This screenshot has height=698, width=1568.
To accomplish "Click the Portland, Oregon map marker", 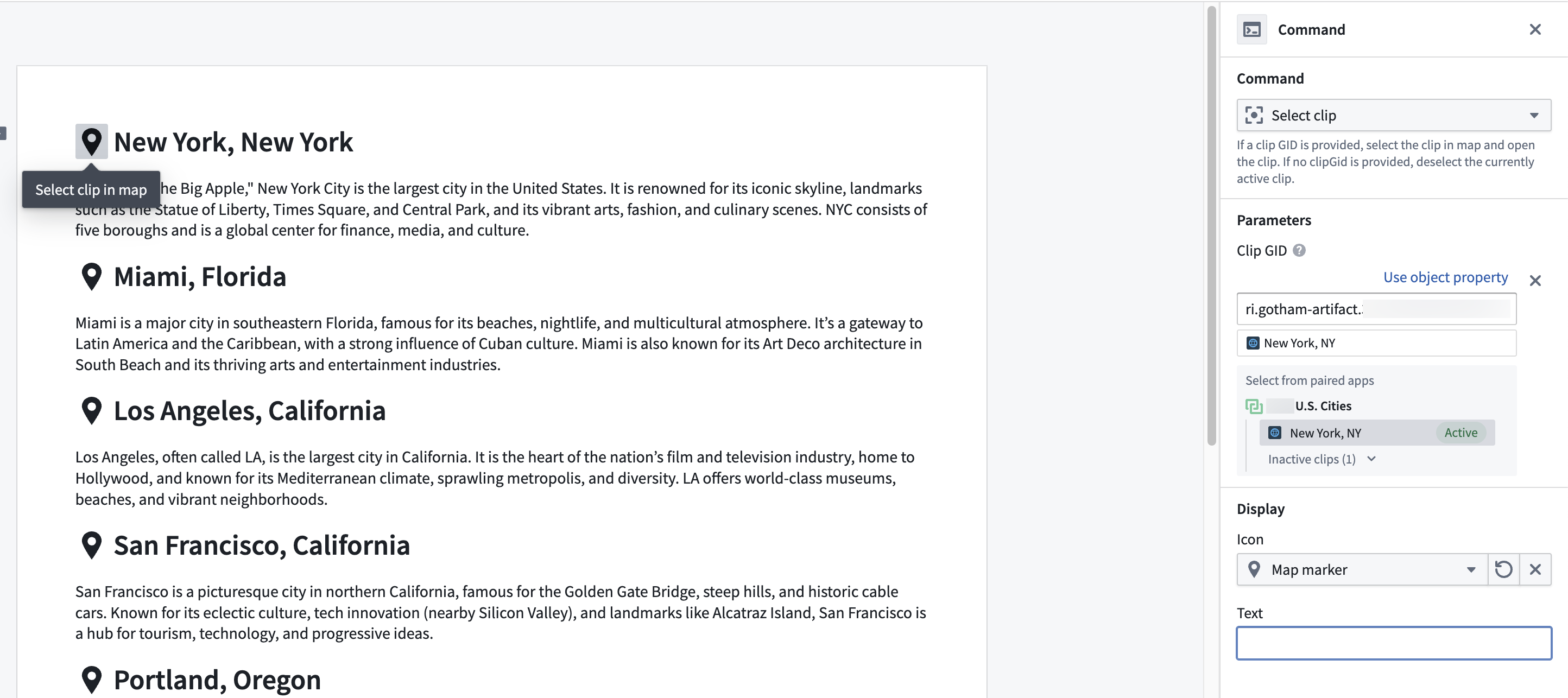I will pos(91,679).
